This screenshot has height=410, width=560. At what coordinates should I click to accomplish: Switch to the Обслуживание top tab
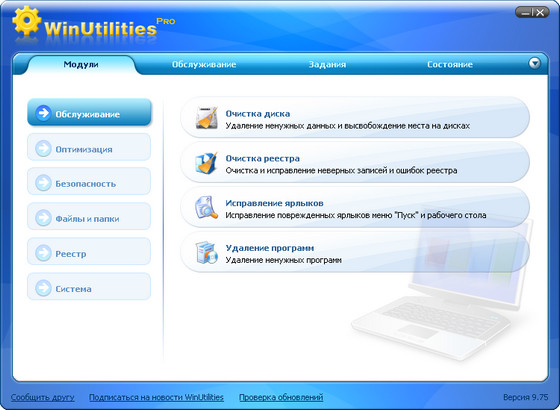click(204, 65)
